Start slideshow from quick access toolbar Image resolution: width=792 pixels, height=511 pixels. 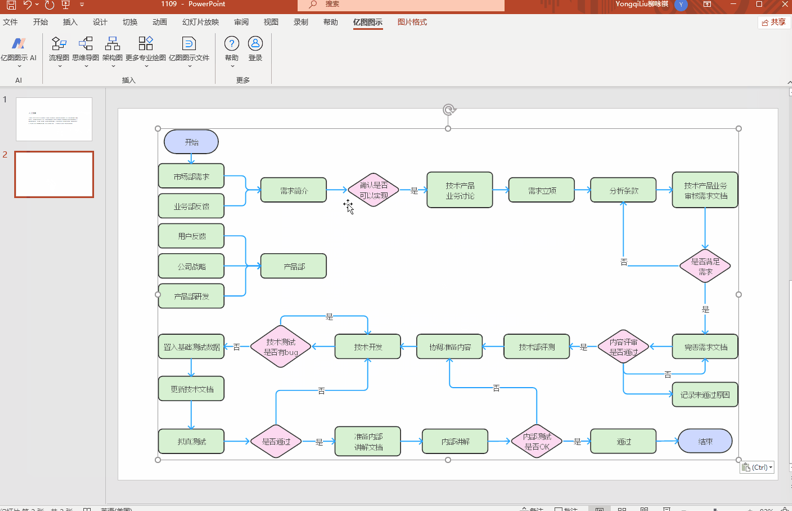click(x=66, y=5)
